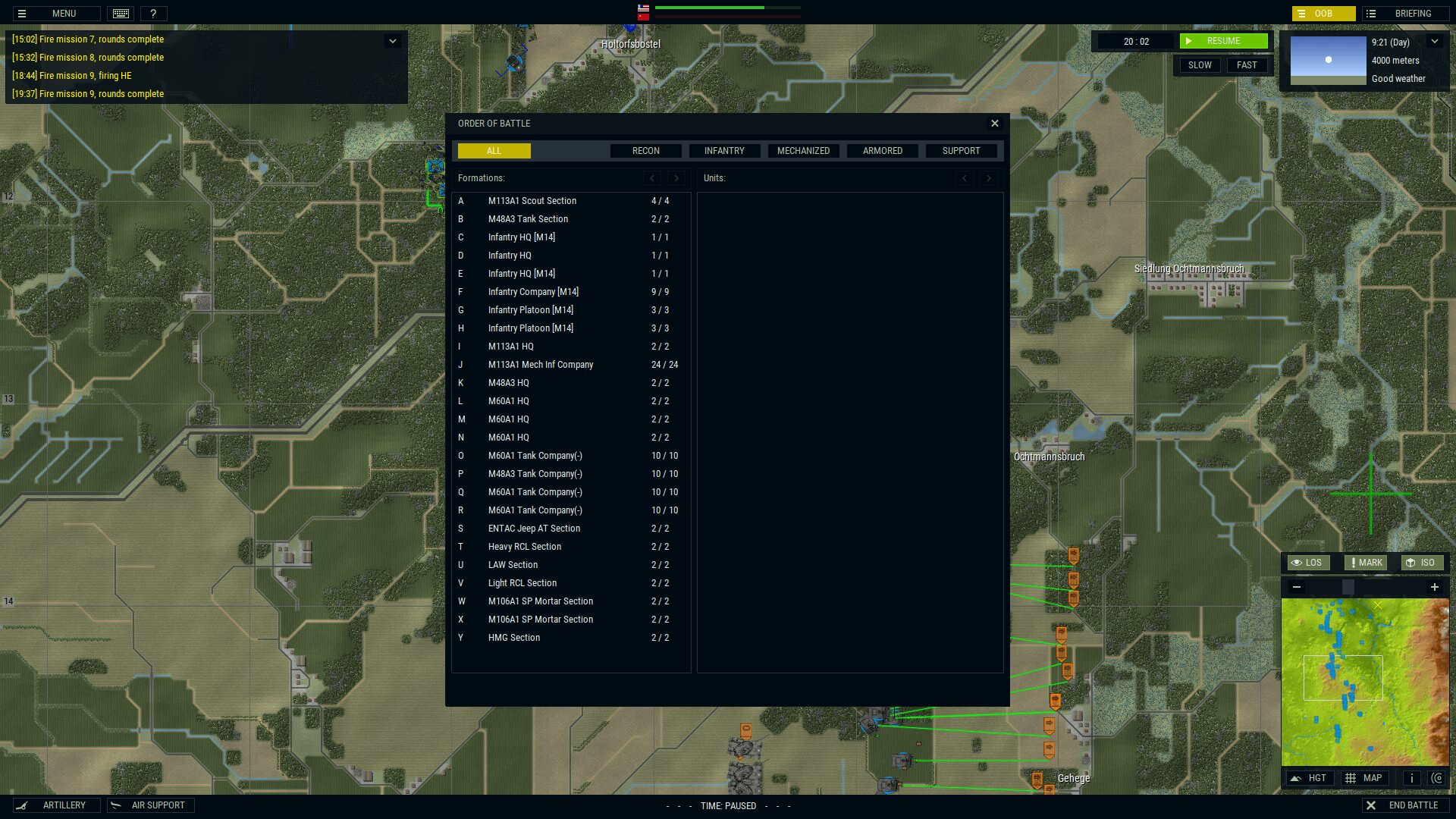
Task: Open the help question mark button
Action: (x=153, y=14)
